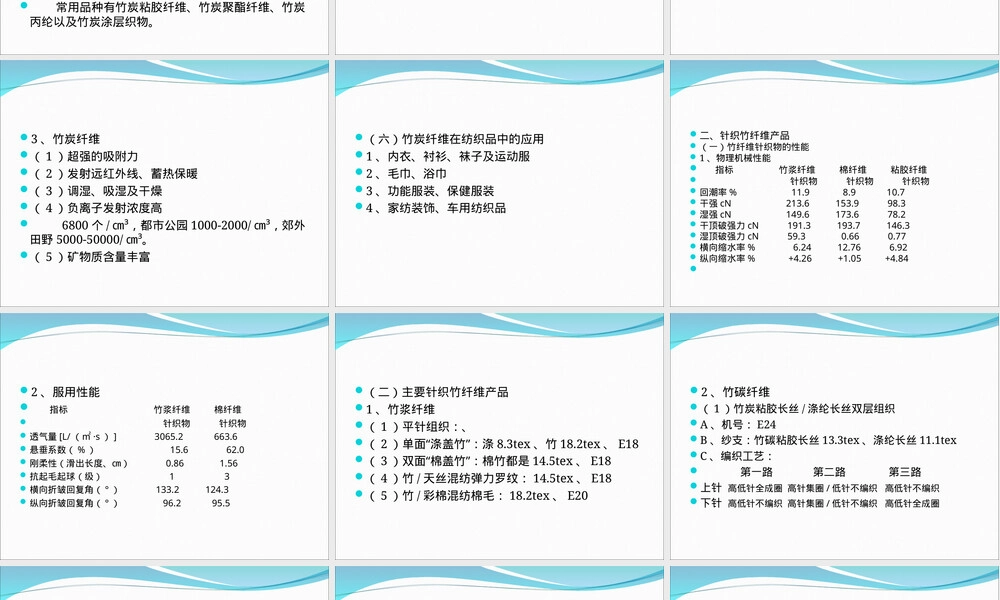
Task: Select the line (2)发射远红外线、蓄热保暖
Action: click(115, 173)
